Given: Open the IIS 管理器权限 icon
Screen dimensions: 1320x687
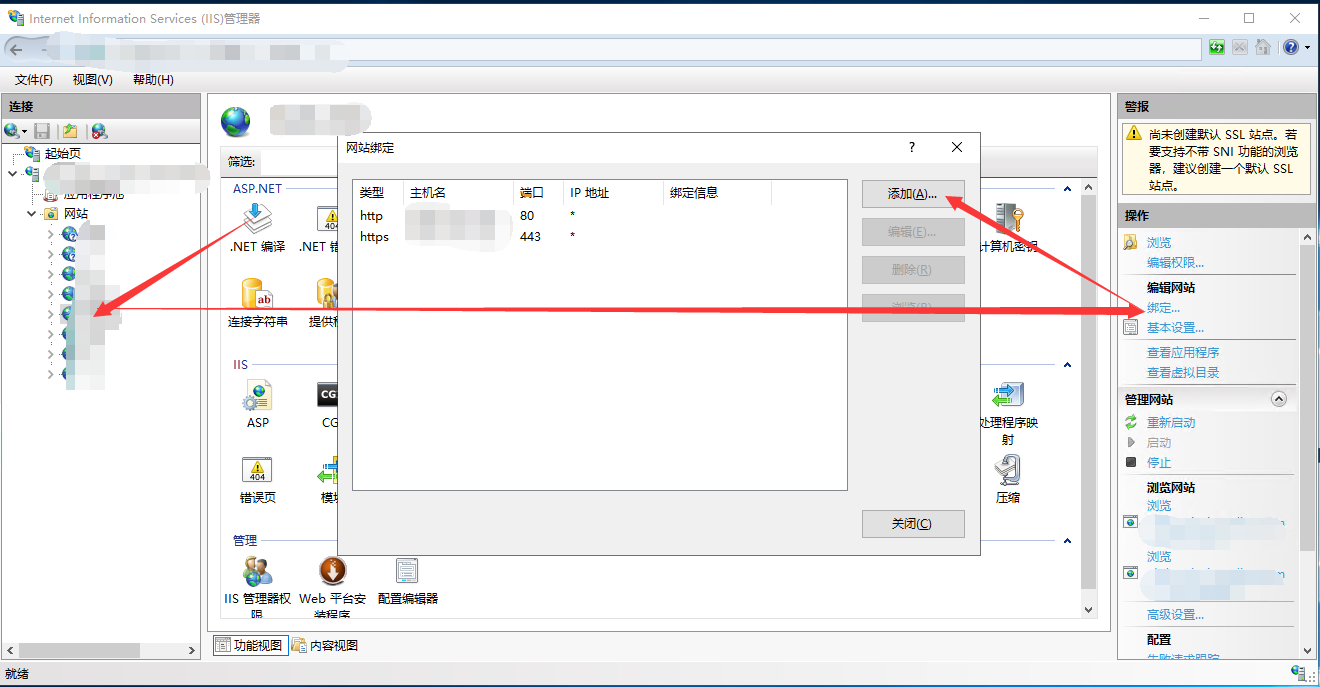Looking at the screenshot, I should [258, 571].
